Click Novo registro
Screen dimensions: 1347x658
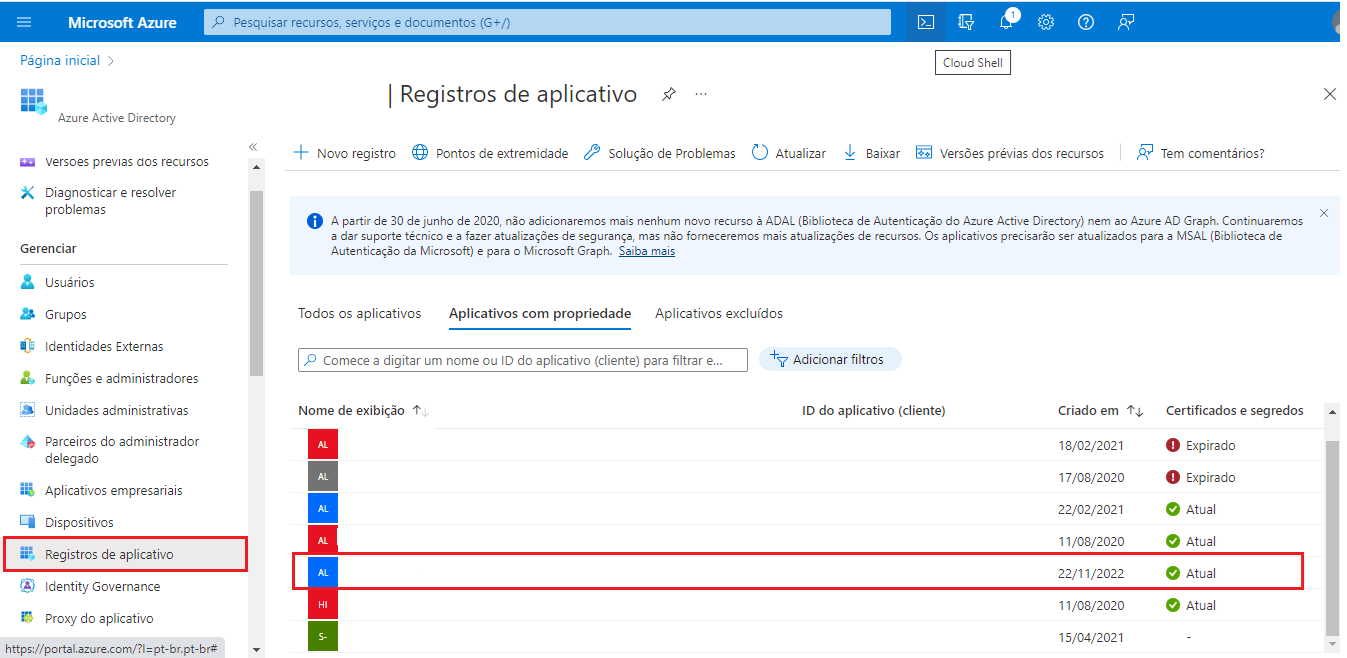click(x=344, y=153)
